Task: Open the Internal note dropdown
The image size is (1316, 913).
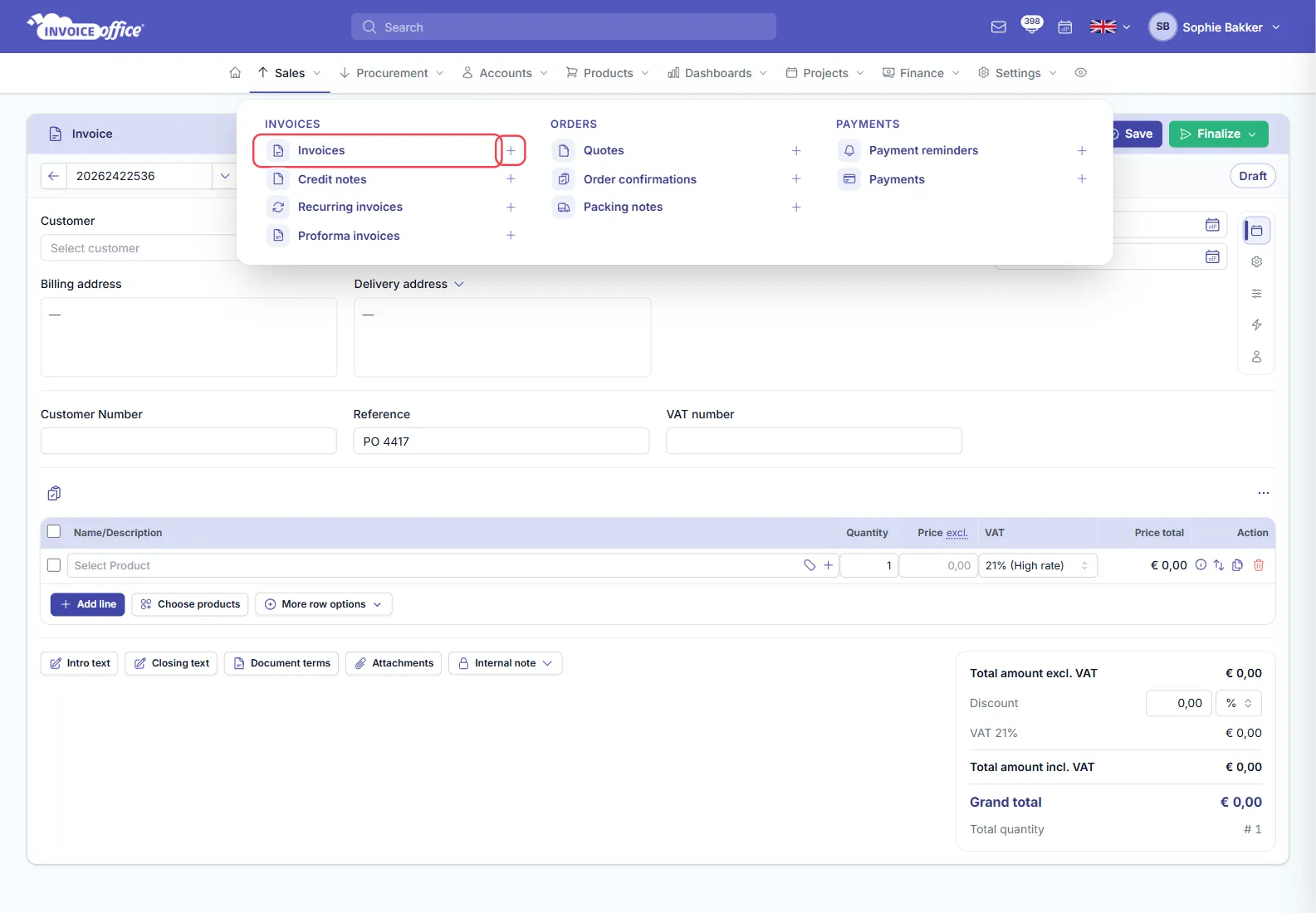Action: 506,663
